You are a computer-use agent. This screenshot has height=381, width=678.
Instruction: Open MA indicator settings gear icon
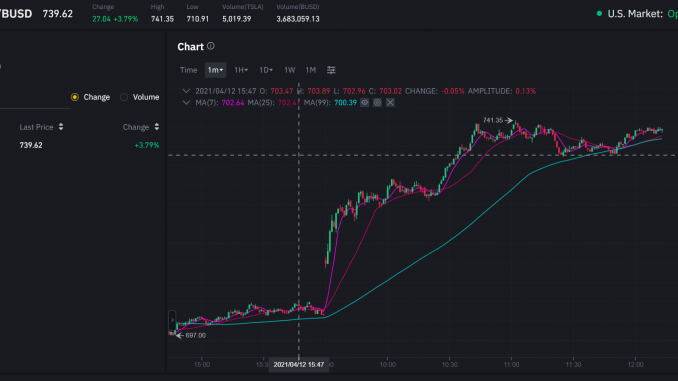click(x=377, y=102)
